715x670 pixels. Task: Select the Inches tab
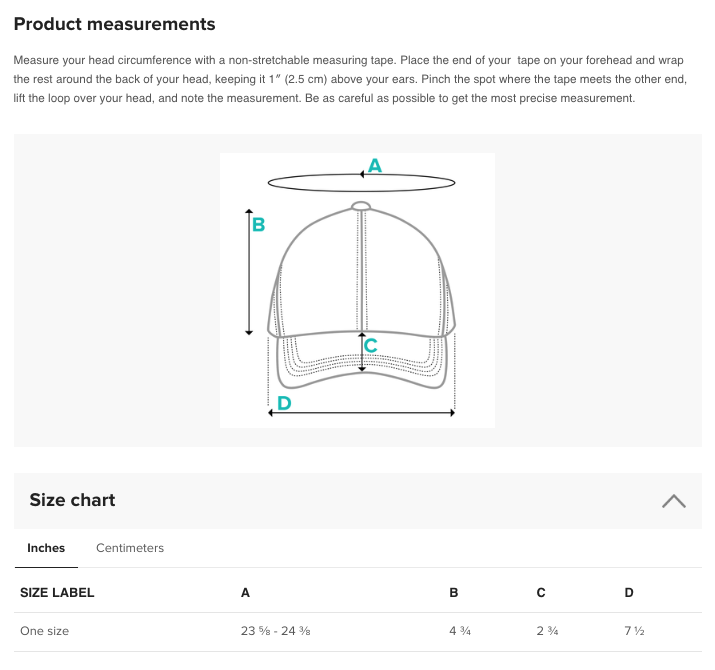pos(46,548)
